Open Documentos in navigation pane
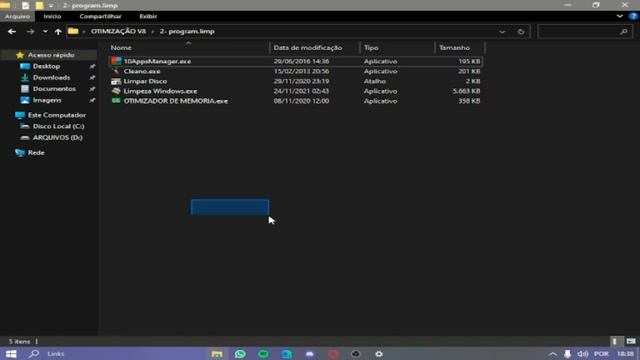 point(54,89)
